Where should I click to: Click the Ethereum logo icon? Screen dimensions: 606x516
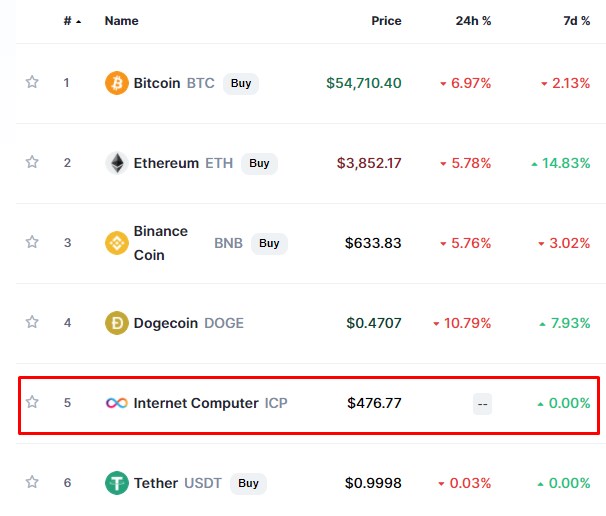pos(117,163)
